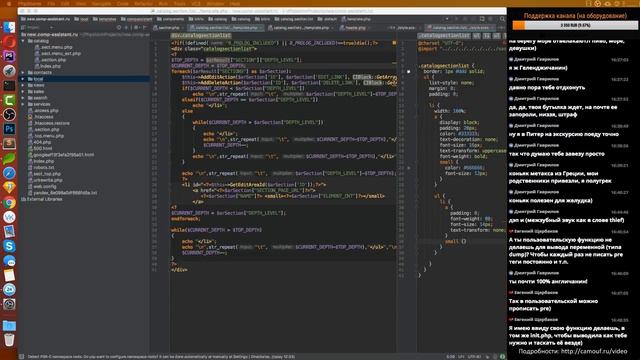Select .htaccess.restore file in Project tree
The image size is (640, 360).
52,123
